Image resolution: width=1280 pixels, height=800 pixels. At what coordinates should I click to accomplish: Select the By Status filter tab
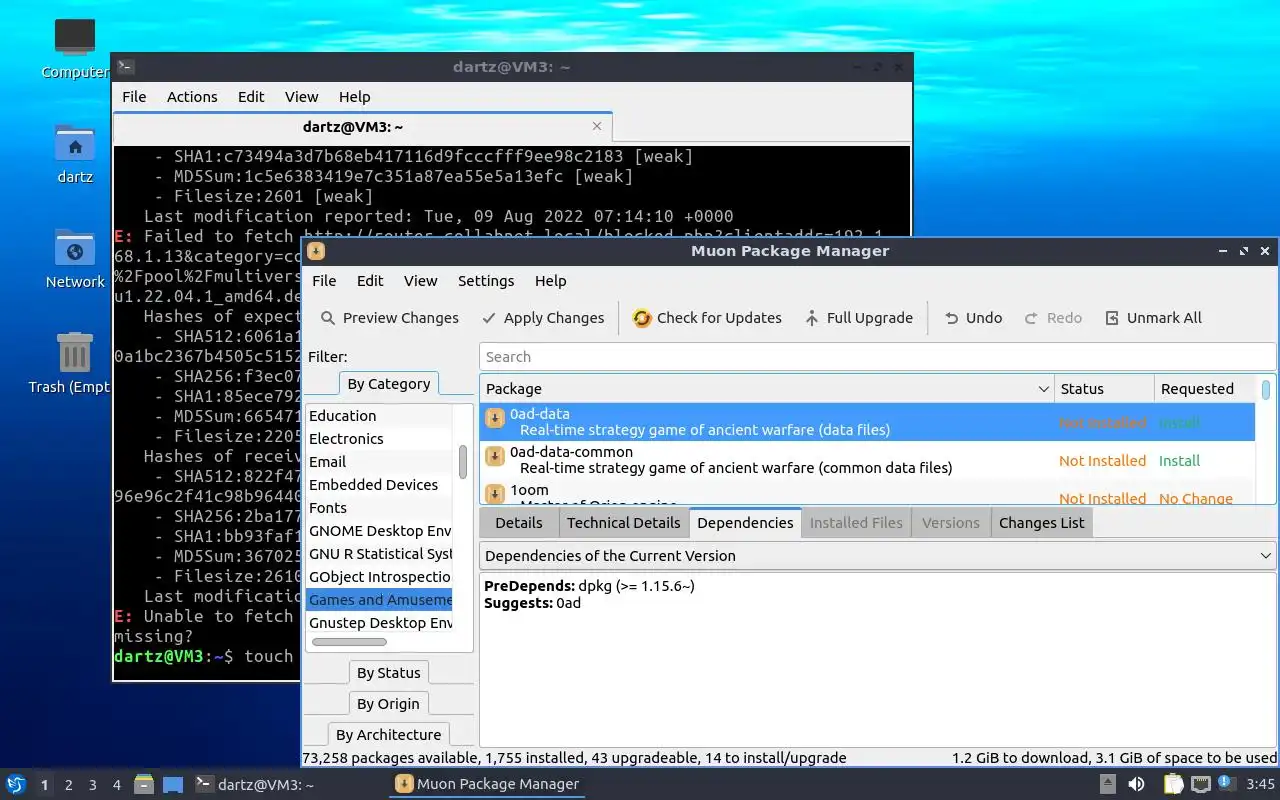pyautogui.click(x=388, y=673)
